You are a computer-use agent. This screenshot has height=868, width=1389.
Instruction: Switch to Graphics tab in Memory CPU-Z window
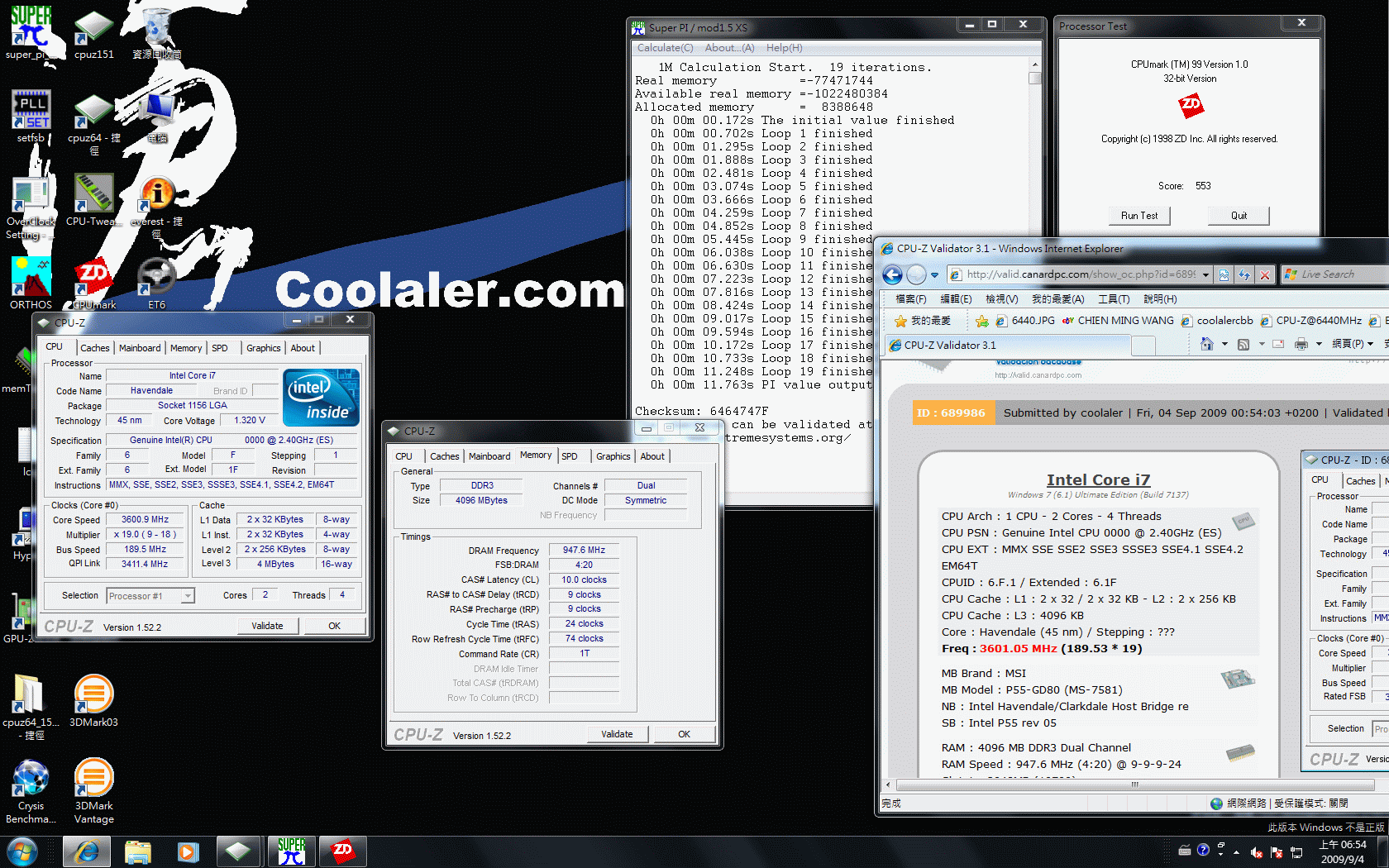click(x=613, y=456)
